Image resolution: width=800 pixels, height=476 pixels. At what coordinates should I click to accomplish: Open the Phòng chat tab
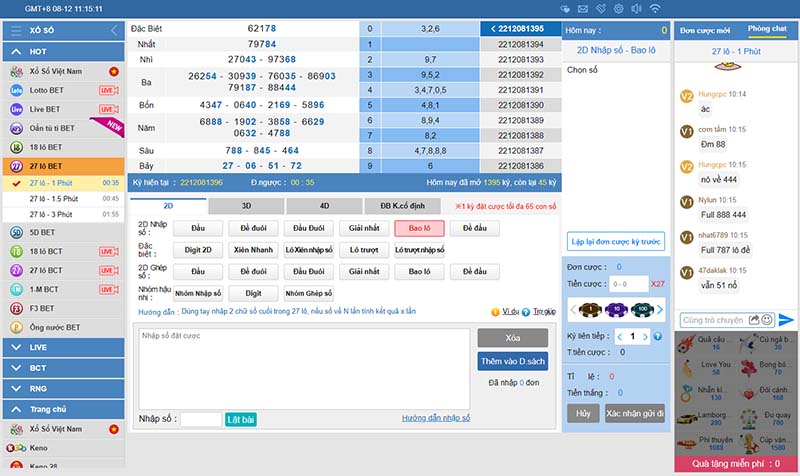767,29
